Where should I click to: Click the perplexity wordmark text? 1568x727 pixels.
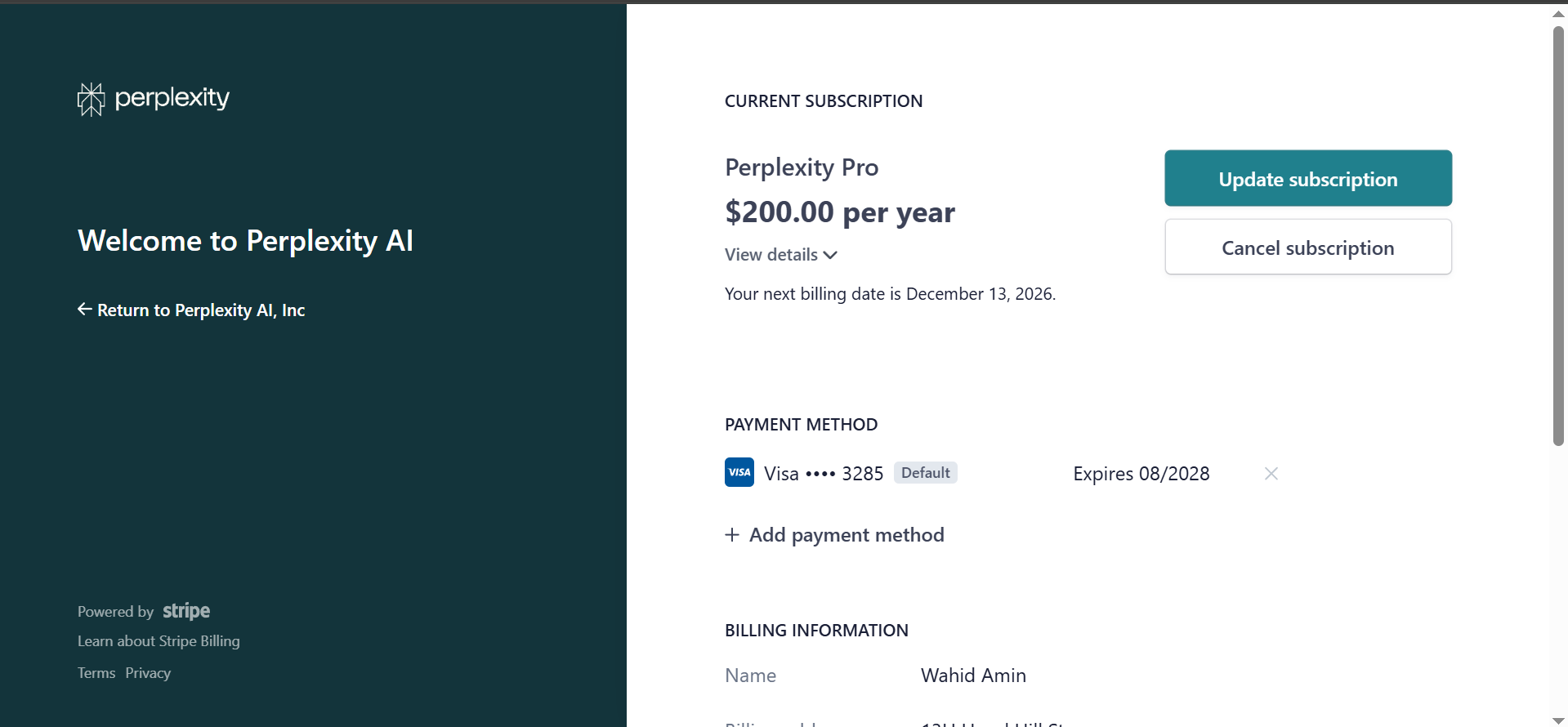tap(172, 98)
